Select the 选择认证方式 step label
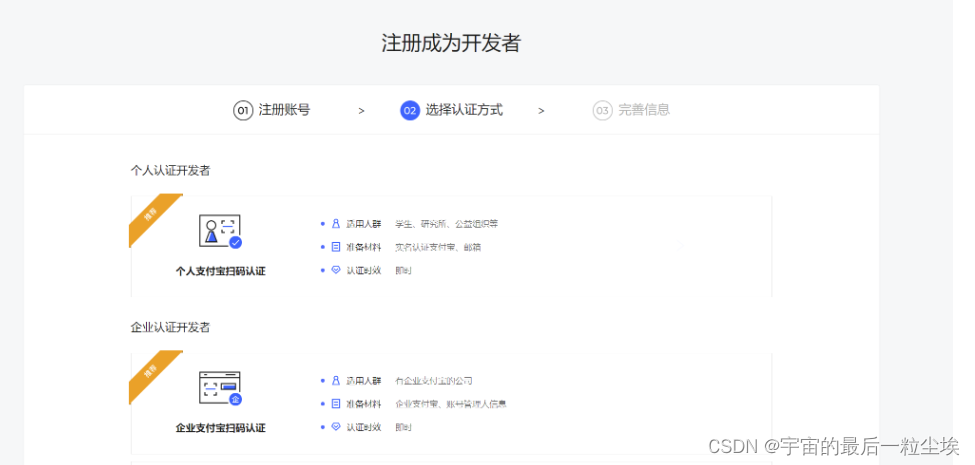 coord(464,110)
